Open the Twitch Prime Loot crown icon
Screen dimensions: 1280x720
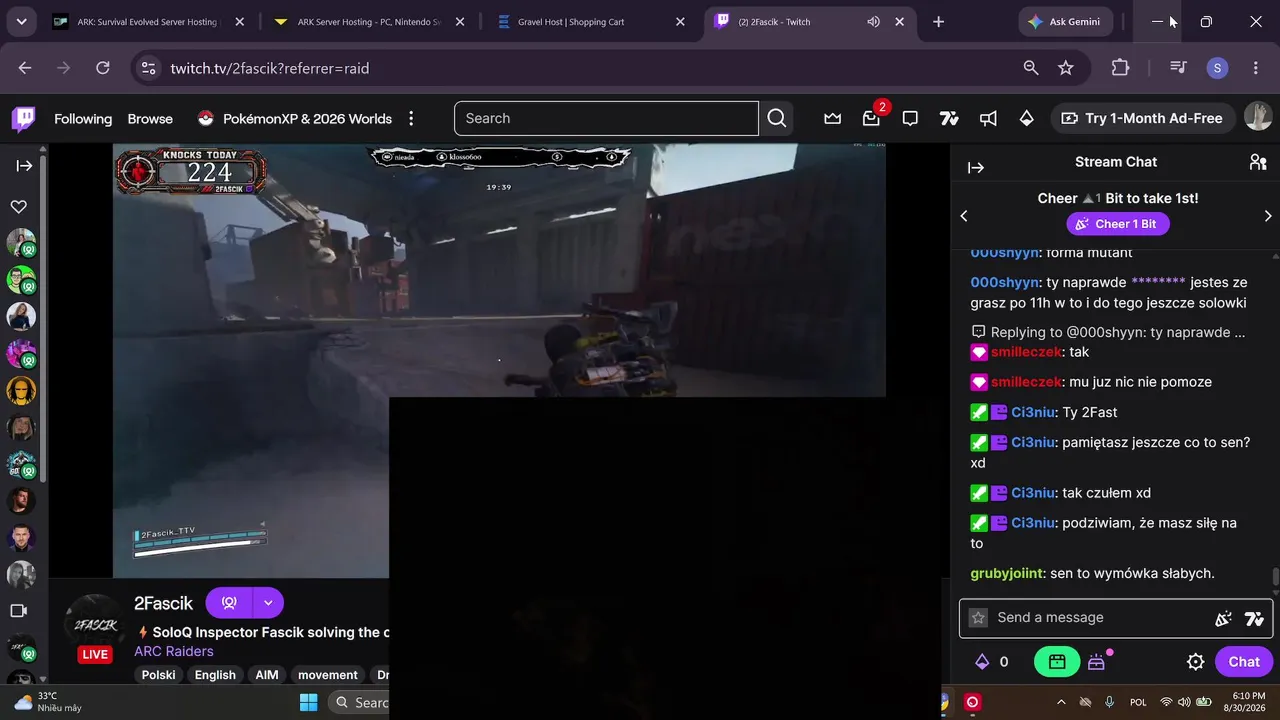[x=832, y=119]
